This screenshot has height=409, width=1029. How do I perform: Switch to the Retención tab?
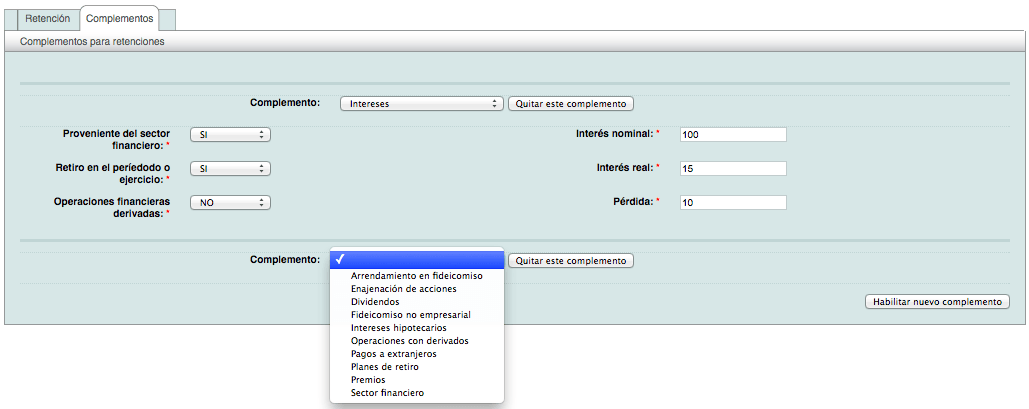(47, 18)
